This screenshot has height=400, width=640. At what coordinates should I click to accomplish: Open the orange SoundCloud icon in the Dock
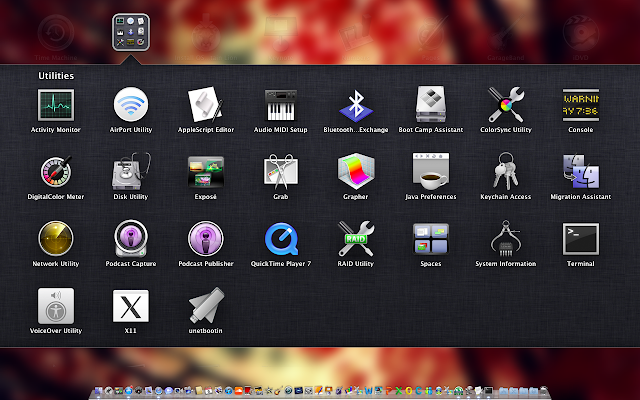tap(238, 391)
